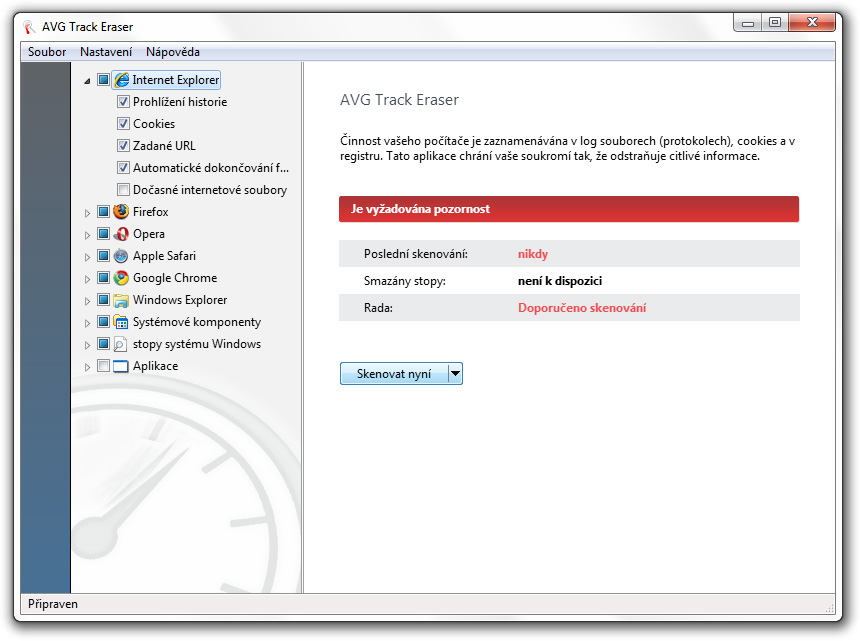Open the Skenovat nyní dropdown arrow
Screen dimensions: 860x641
point(455,374)
